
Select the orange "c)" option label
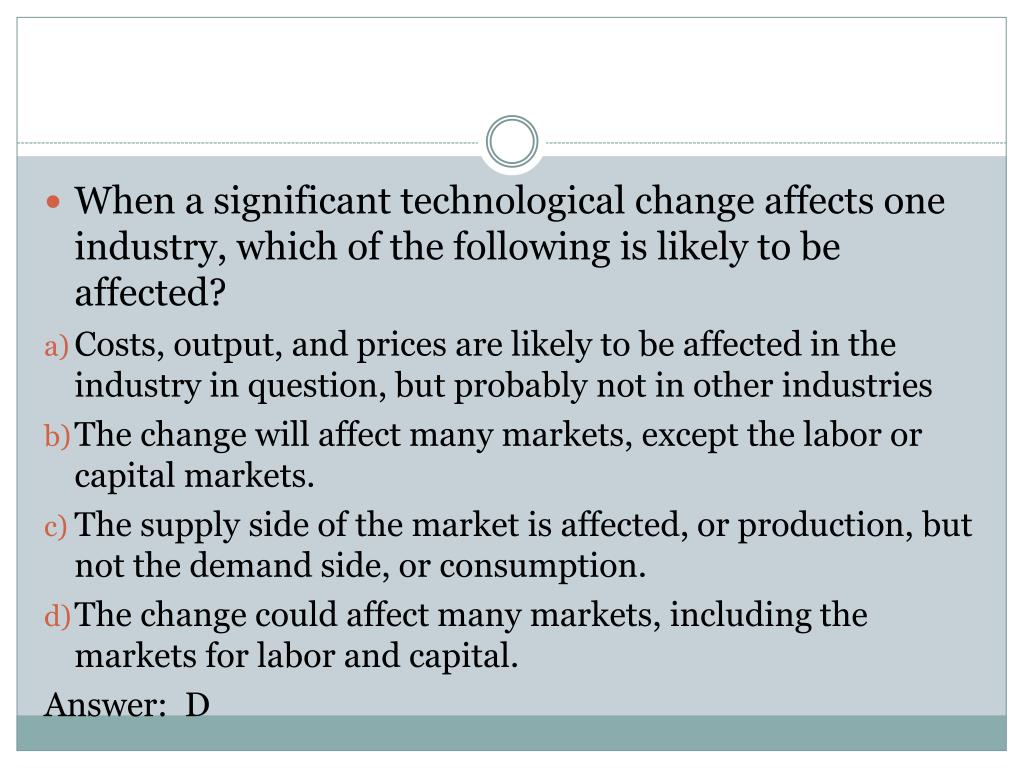pyautogui.click(x=56, y=526)
